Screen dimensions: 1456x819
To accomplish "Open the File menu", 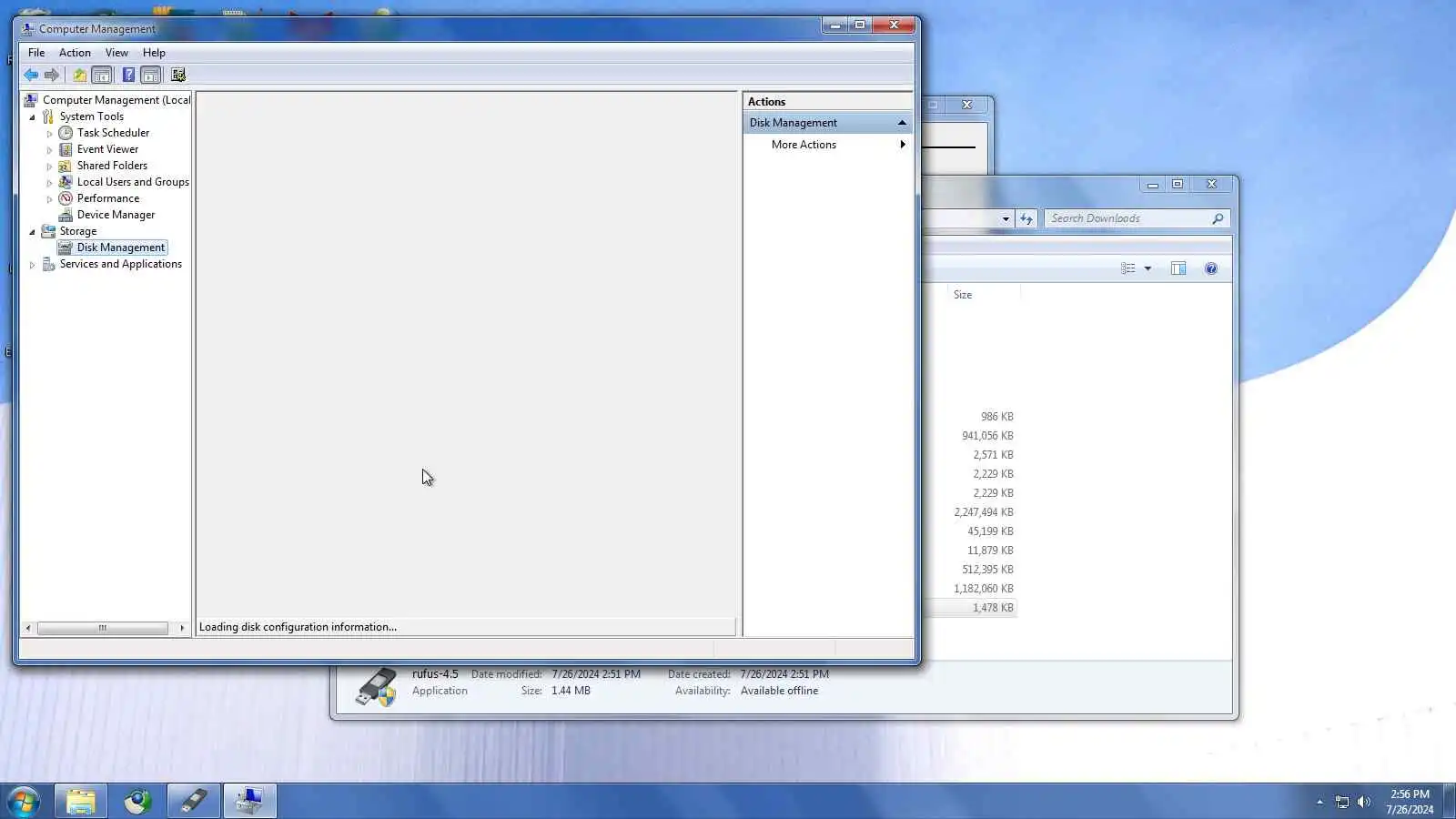I will [x=36, y=53].
